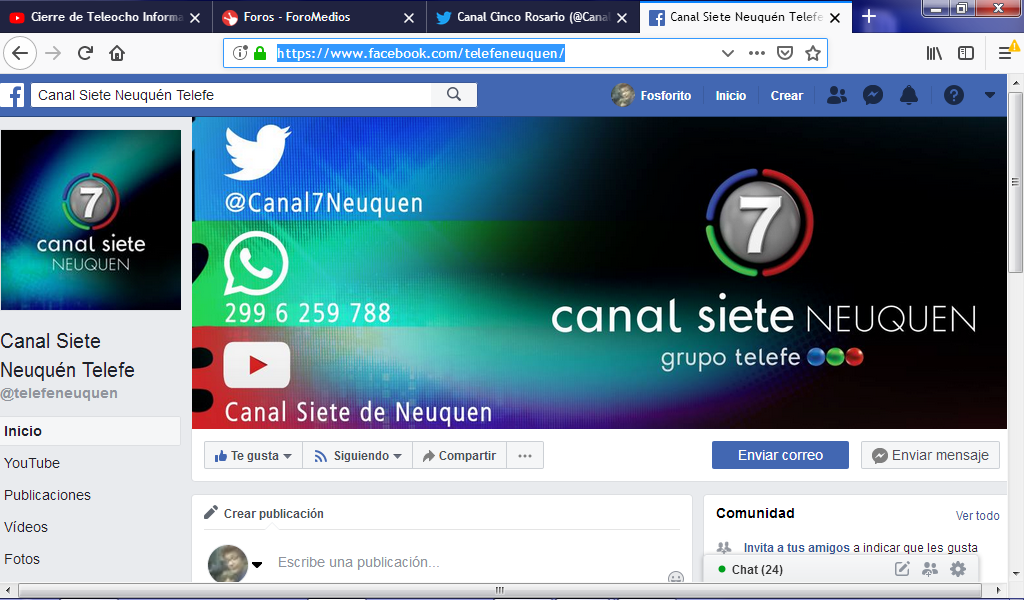Click the green padlock security icon
The image size is (1024, 600).
click(259, 54)
